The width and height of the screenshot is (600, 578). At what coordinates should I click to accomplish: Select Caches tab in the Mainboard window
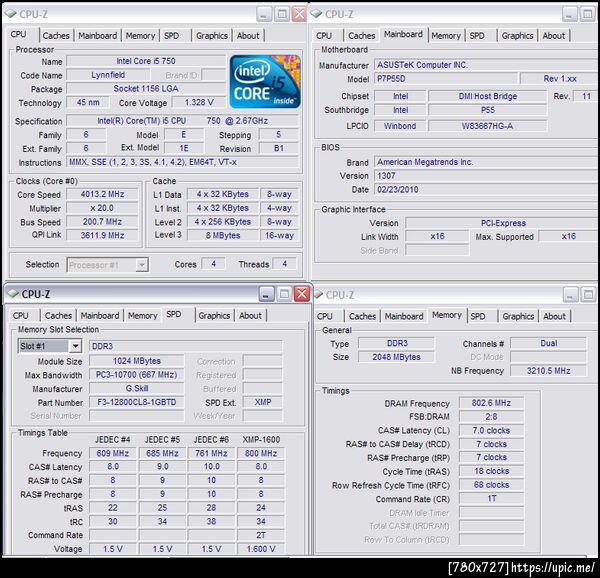[x=362, y=36]
